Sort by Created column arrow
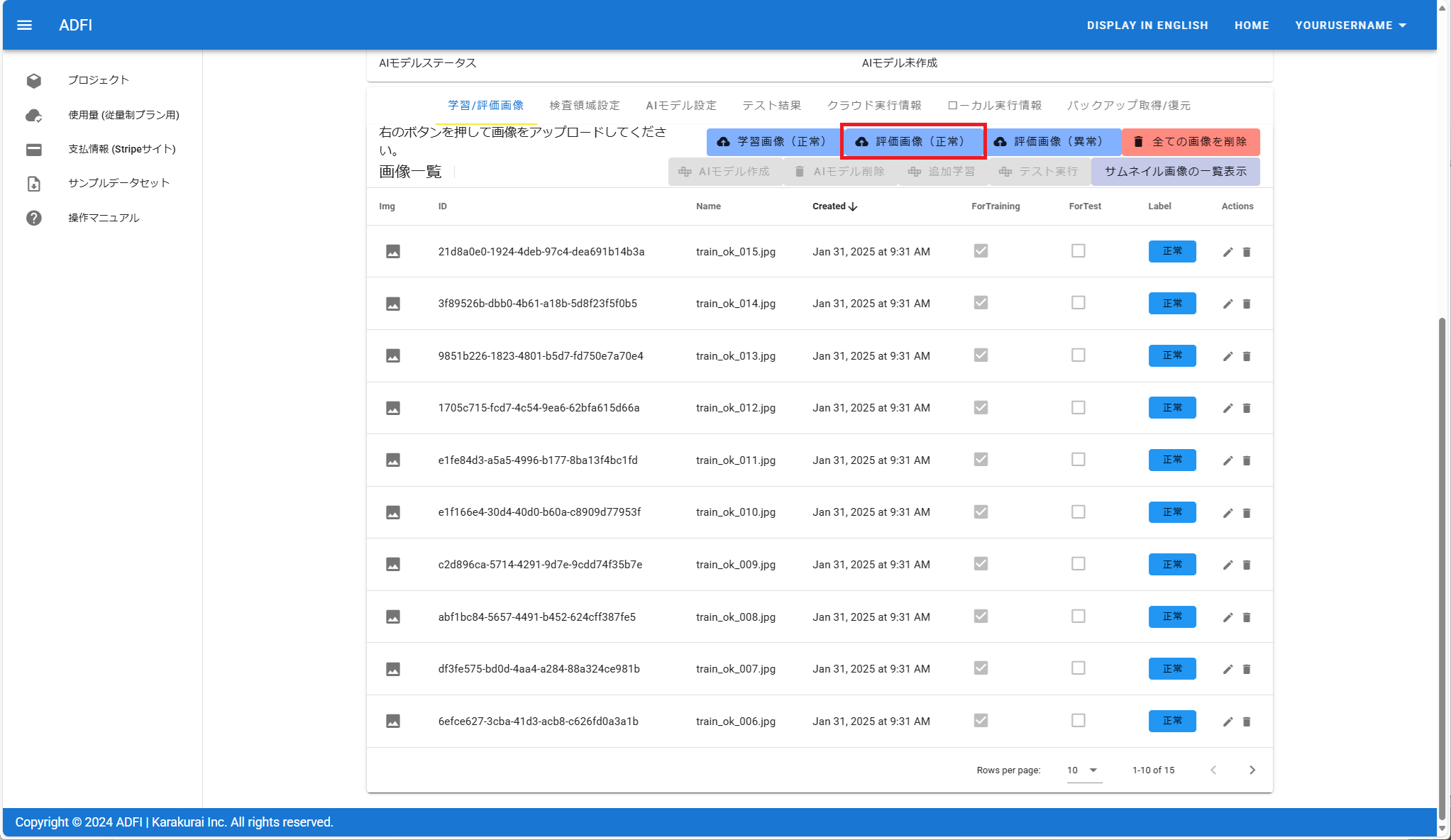1451x840 pixels. point(853,206)
